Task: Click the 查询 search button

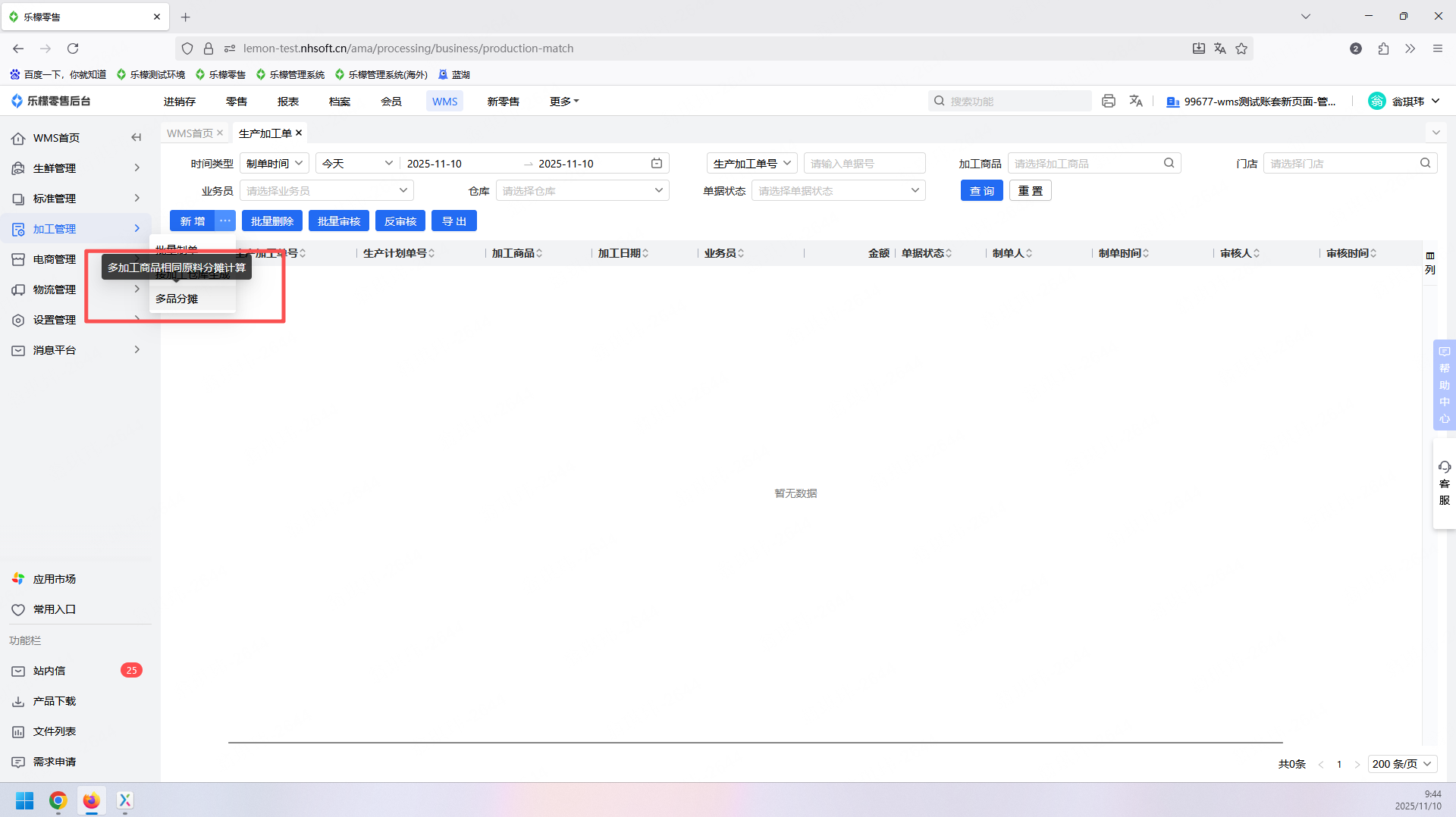Action: pos(982,190)
